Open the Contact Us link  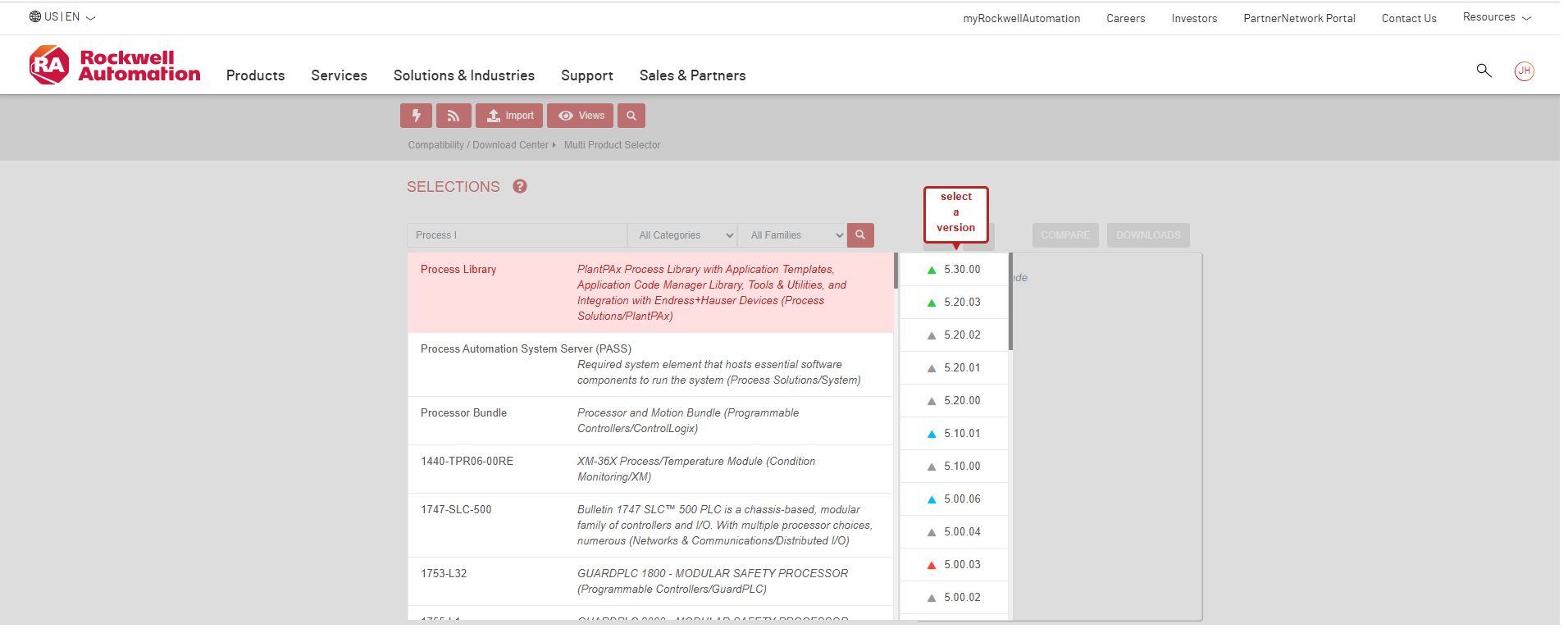click(x=1409, y=18)
